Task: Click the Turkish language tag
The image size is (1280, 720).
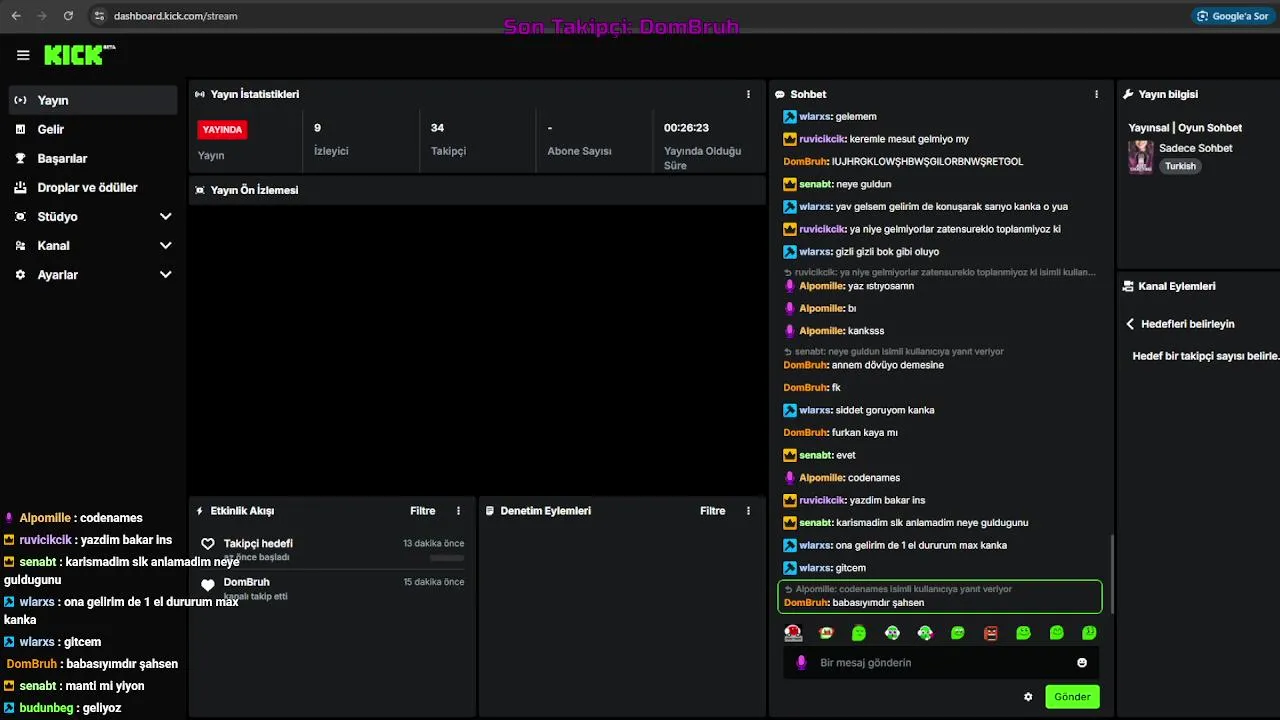Action: tap(1180, 166)
